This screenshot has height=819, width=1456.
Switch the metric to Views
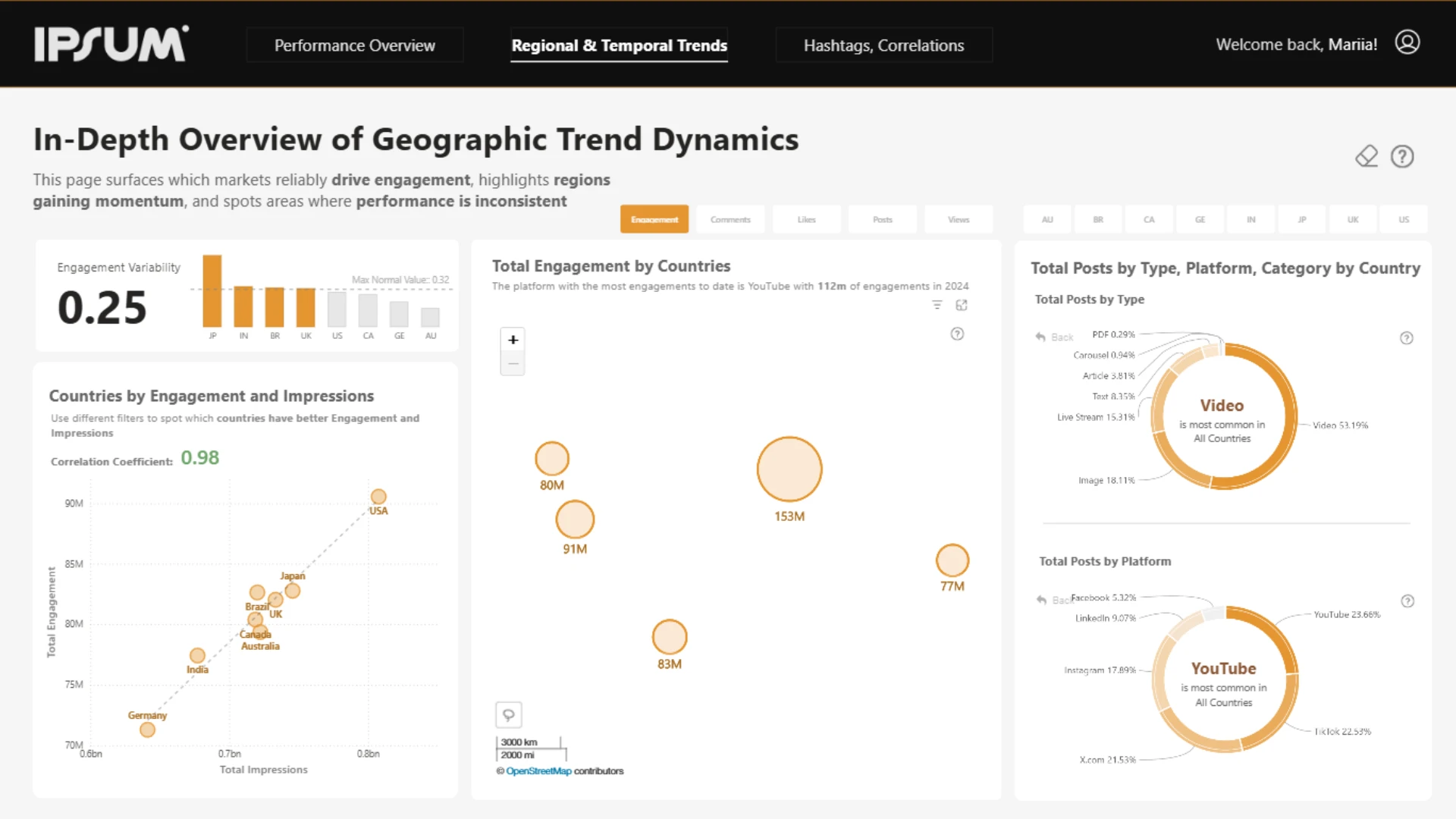(x=959, y=219)
